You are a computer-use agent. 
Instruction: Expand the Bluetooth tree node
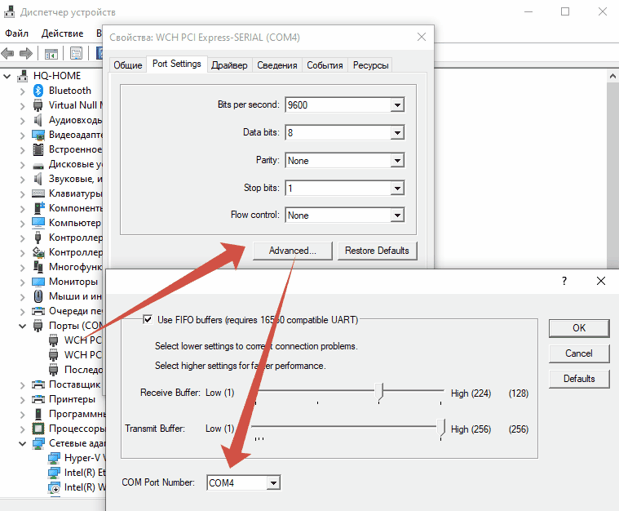(x=23, y=90)
